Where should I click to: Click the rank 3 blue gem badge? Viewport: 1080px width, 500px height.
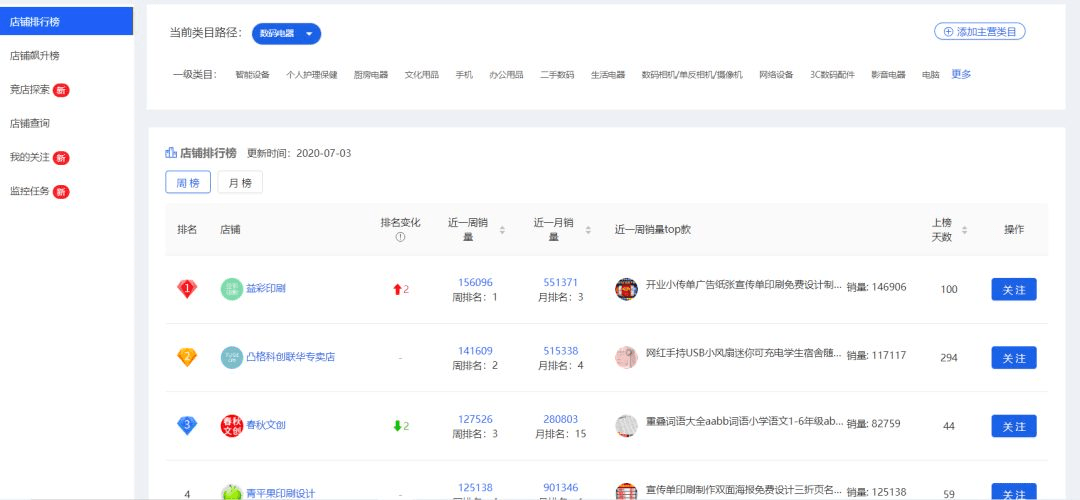187,426
